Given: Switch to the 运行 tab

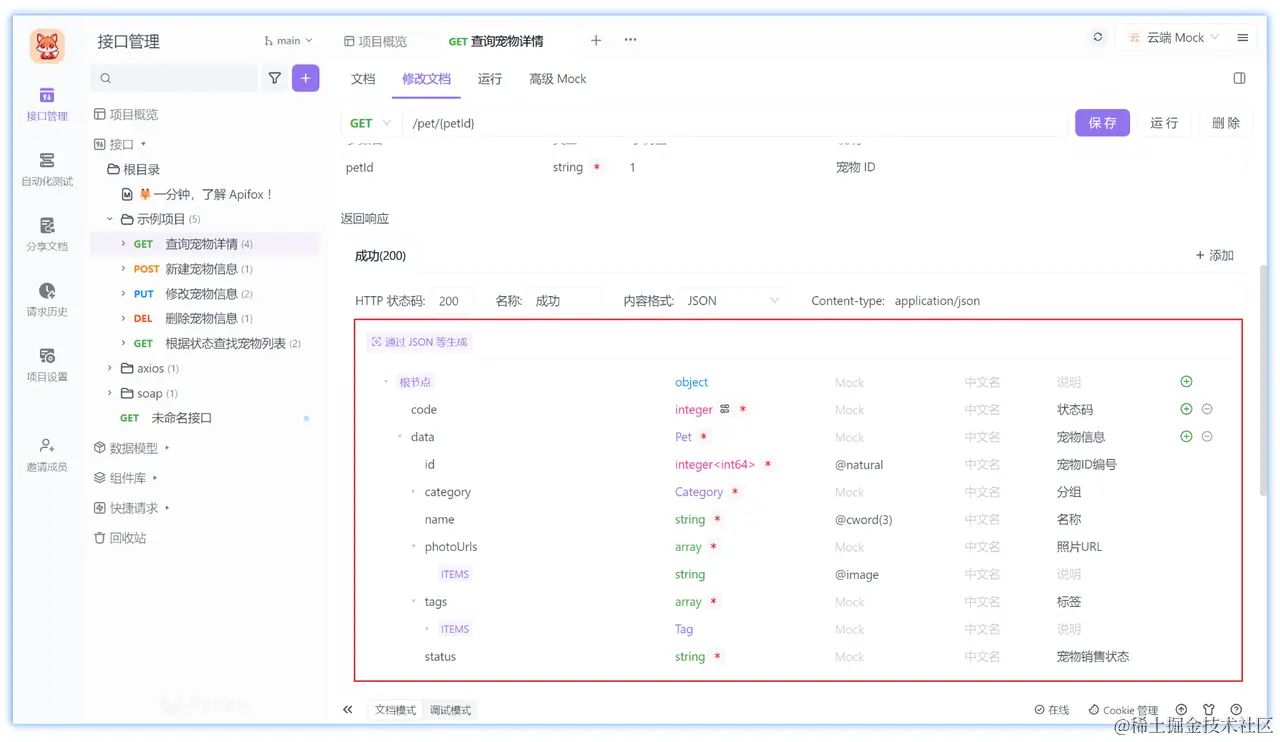Looking at the screenshot, I should (490, 79).
